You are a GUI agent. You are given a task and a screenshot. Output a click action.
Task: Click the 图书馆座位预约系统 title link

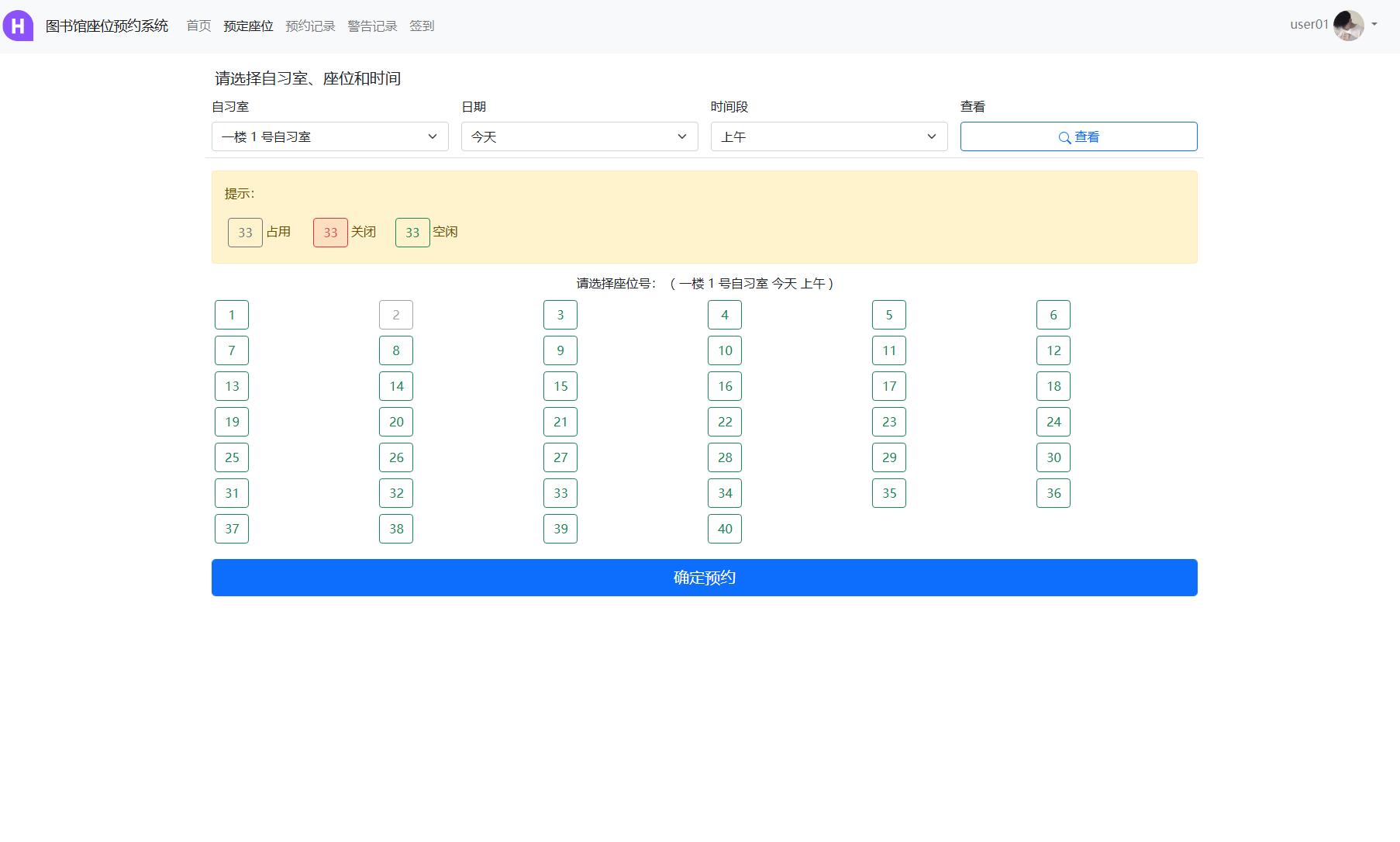107,26
